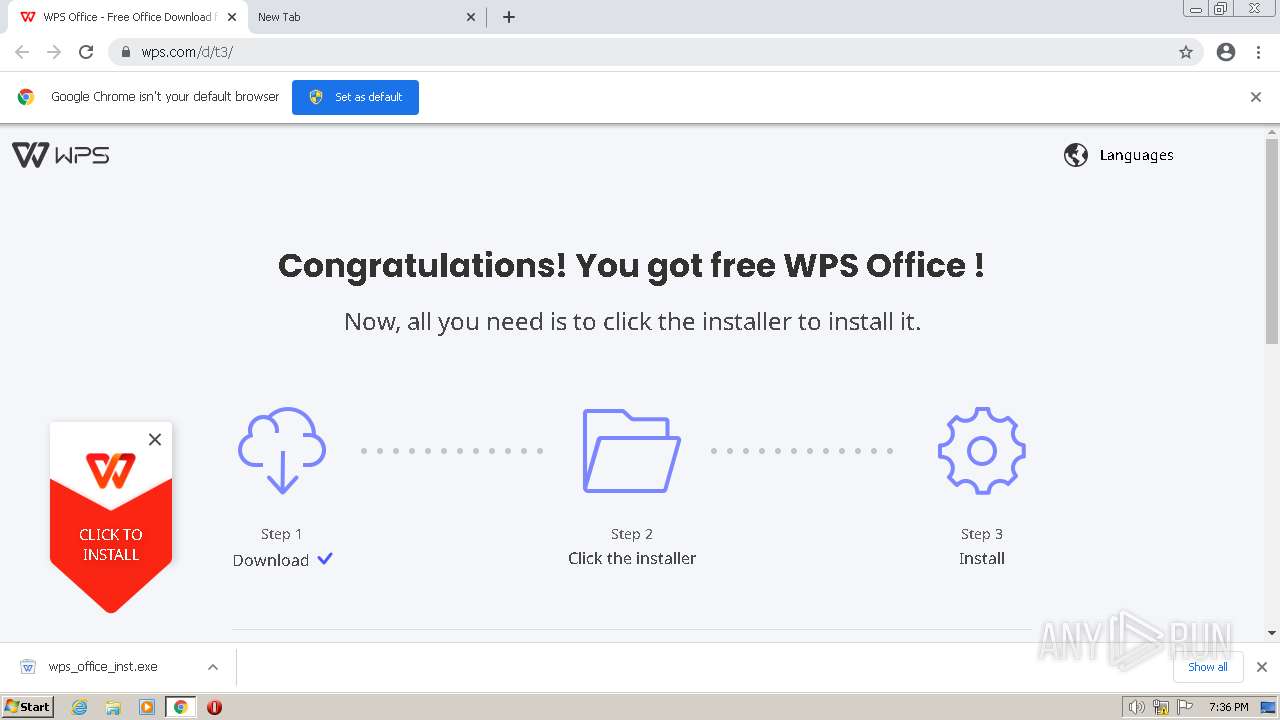
Task: Open the Windows Start menu
Action: click(x=28, y=706)
